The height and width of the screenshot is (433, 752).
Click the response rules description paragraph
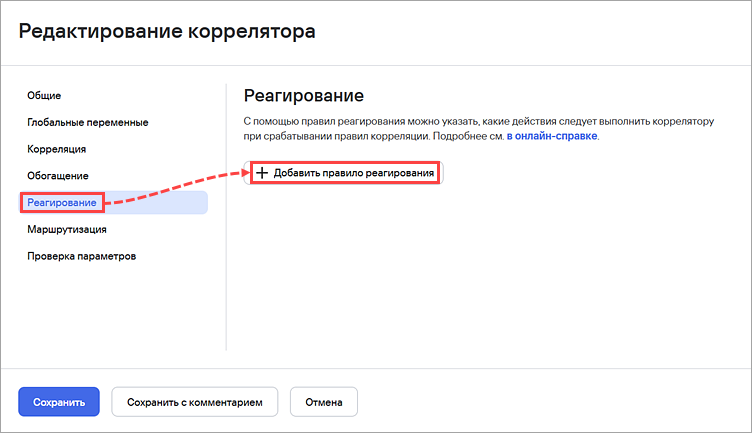pos(479,129)
